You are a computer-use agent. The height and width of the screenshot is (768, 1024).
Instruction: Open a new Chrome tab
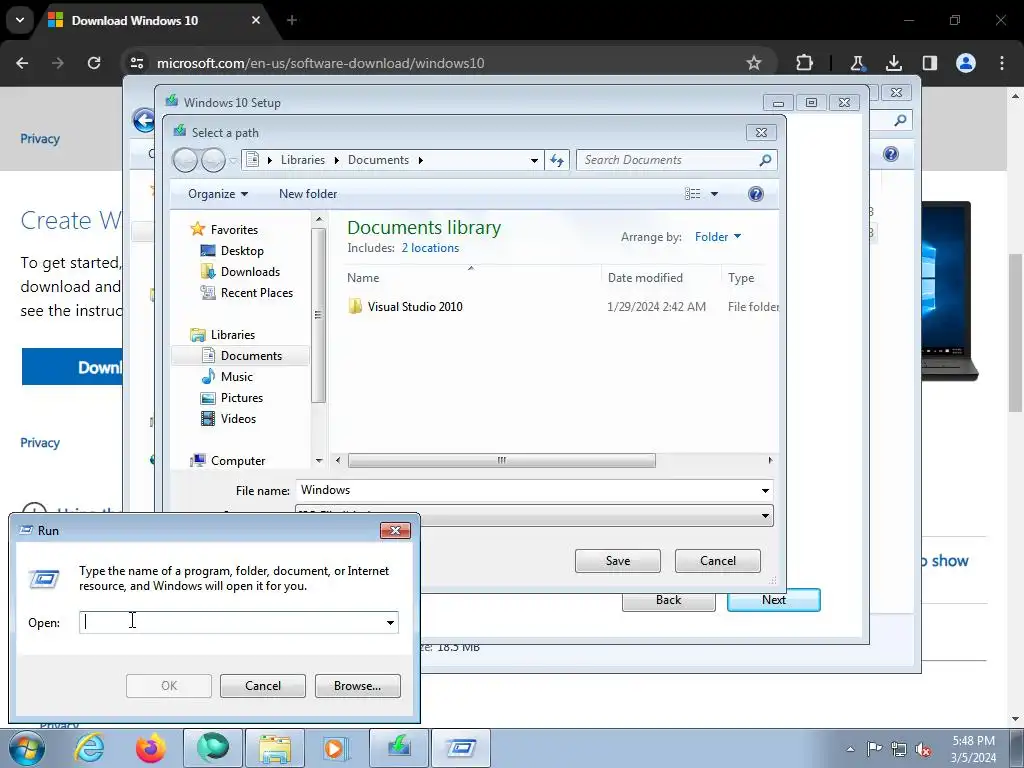(x=292, y=20)
